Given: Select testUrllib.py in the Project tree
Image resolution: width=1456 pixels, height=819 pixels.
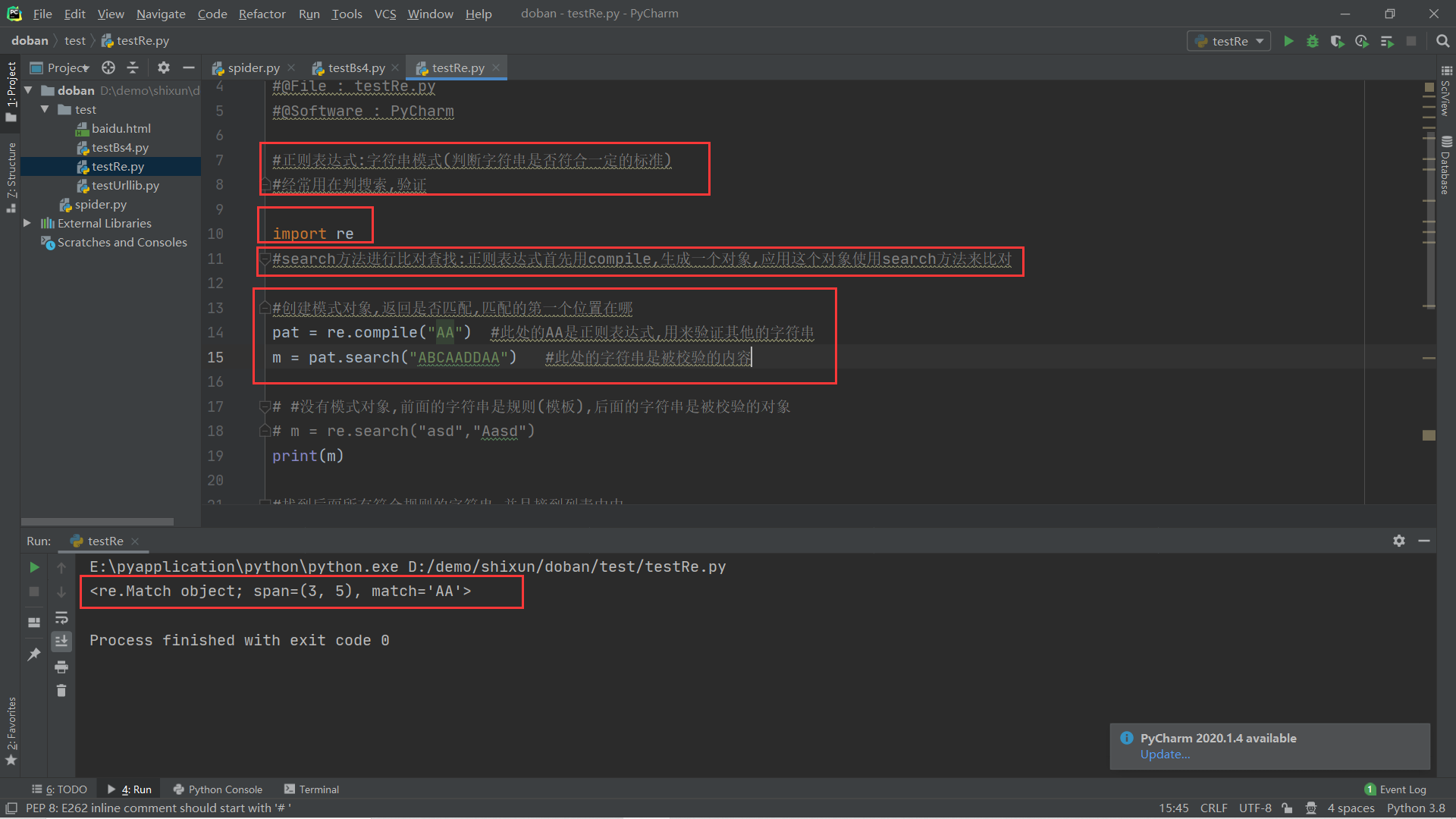Looking at the screenshot, I should pyautogui.click(x=125, y=185).
